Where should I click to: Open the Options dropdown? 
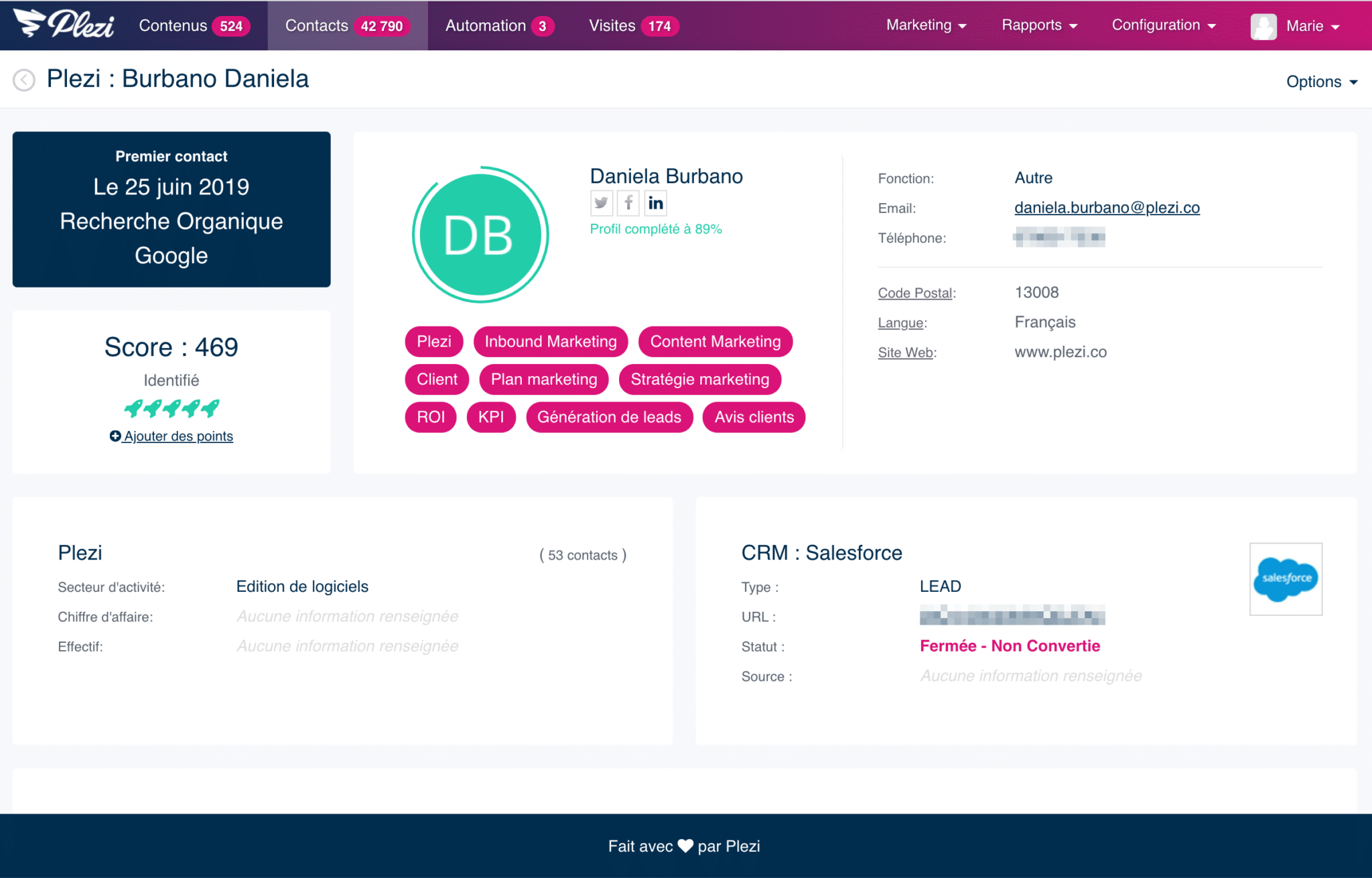(x=1322, y=82)
